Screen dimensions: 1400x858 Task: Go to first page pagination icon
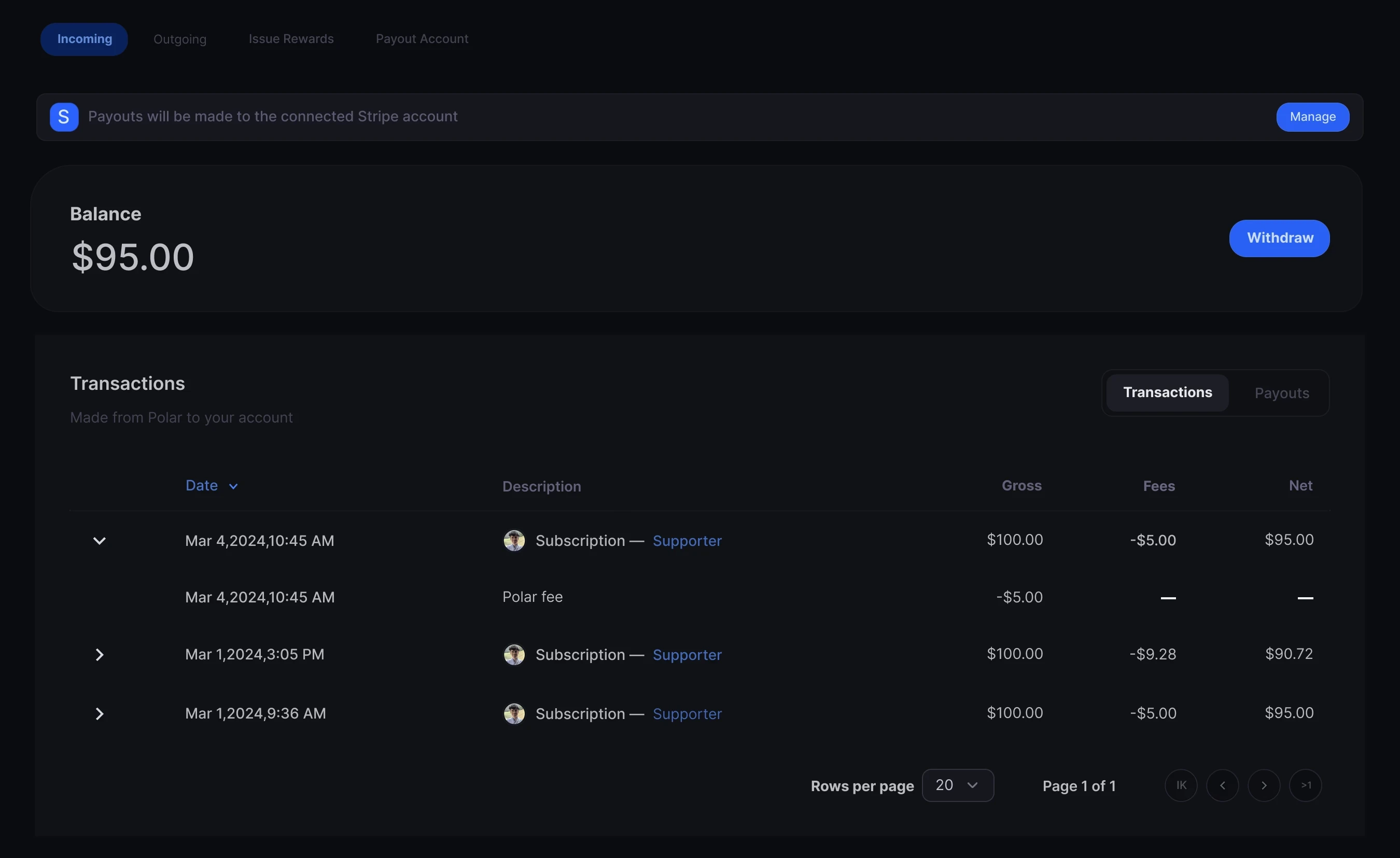tap(1181, 785)
